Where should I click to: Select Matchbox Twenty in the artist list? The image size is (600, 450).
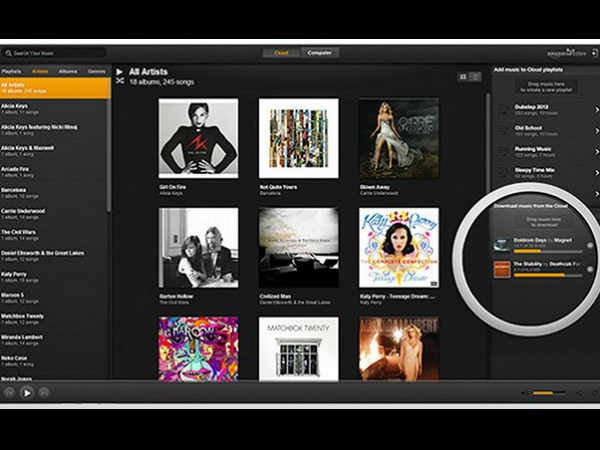pos(55,320)
